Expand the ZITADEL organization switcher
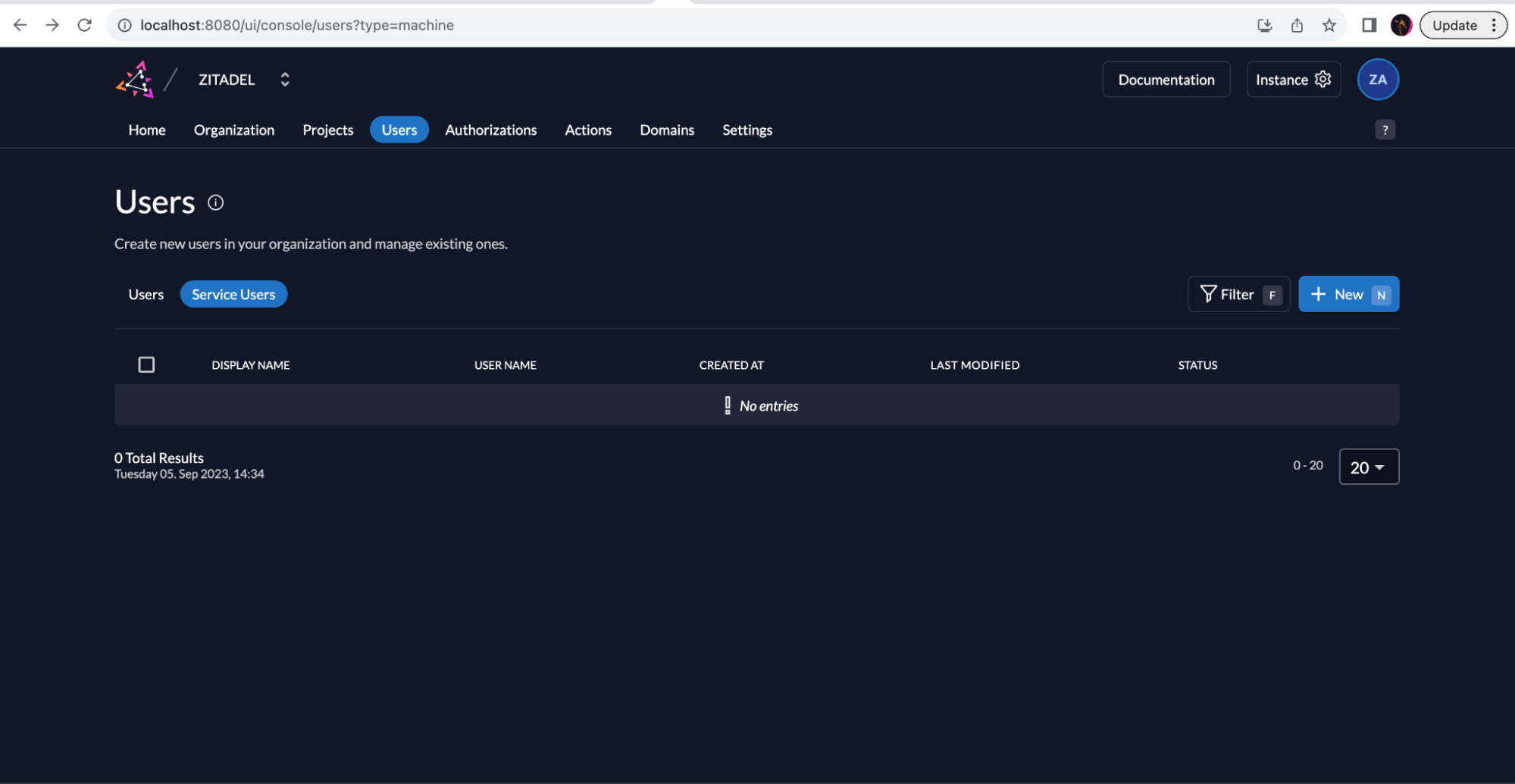This screenshot has height=784, width=1515. (x=285, y=80)
